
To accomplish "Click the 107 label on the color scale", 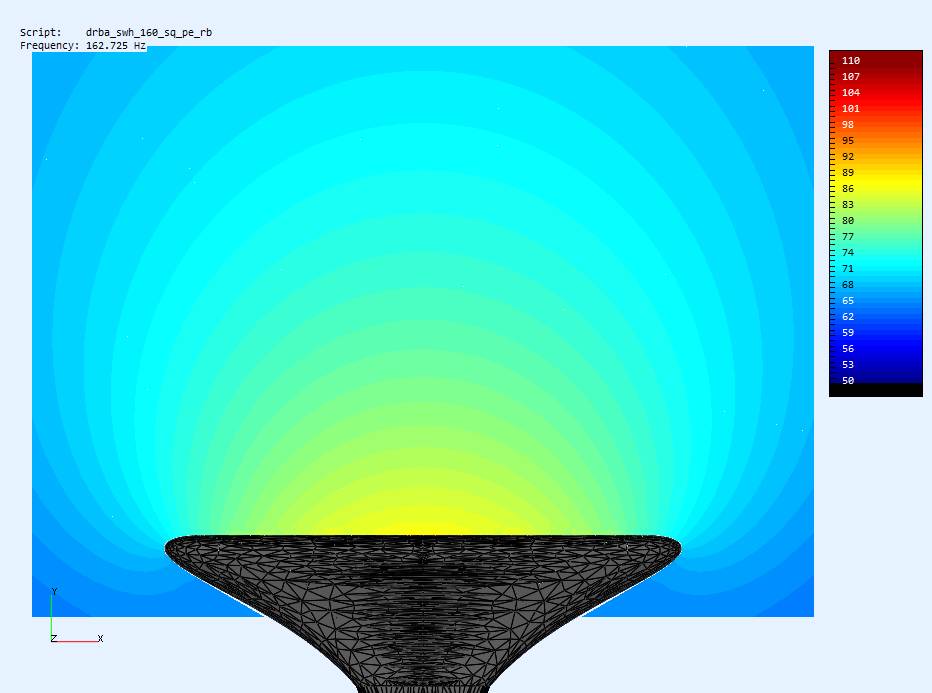I will [x=851, y=77].
